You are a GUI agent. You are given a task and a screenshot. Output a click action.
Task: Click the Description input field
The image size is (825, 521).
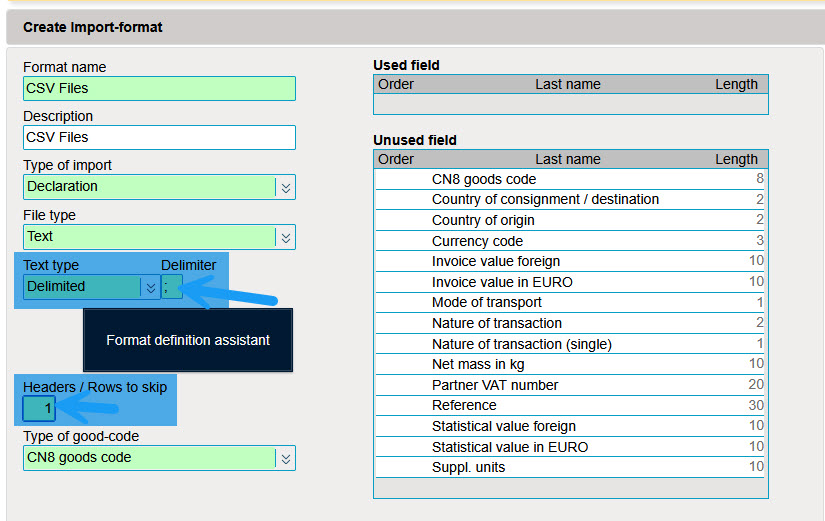tap(159, 137)
